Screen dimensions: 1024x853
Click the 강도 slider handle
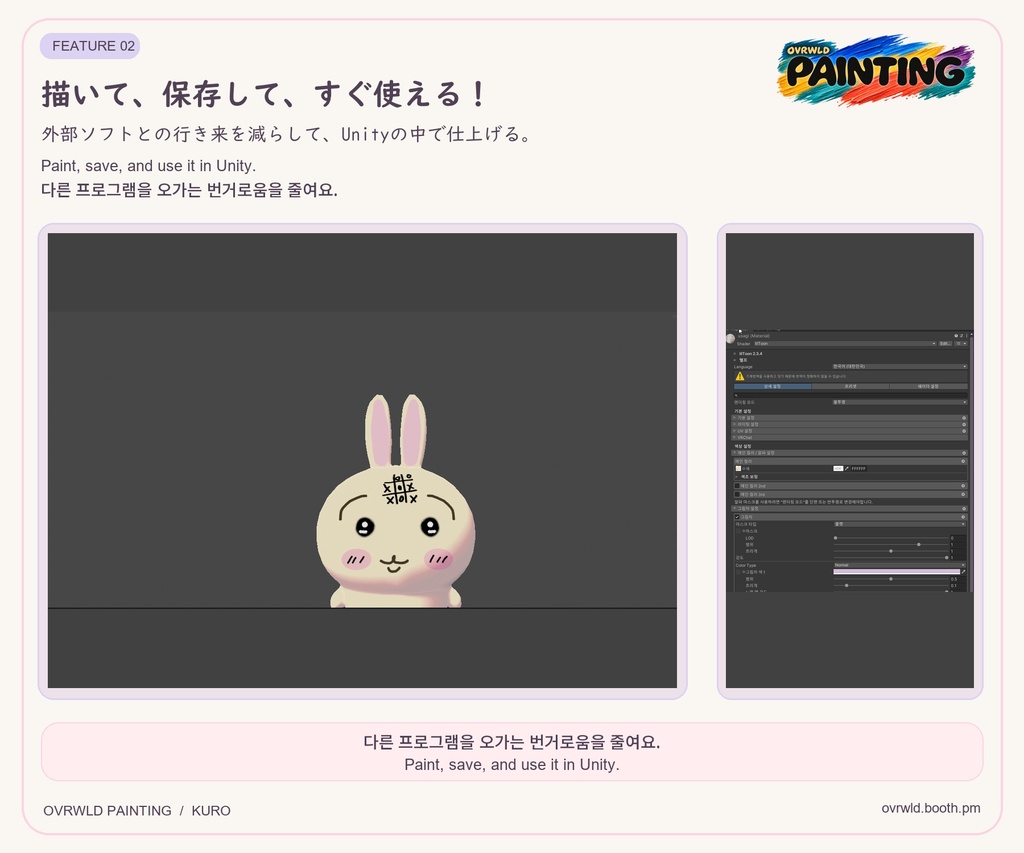click(x=946, y=558)
